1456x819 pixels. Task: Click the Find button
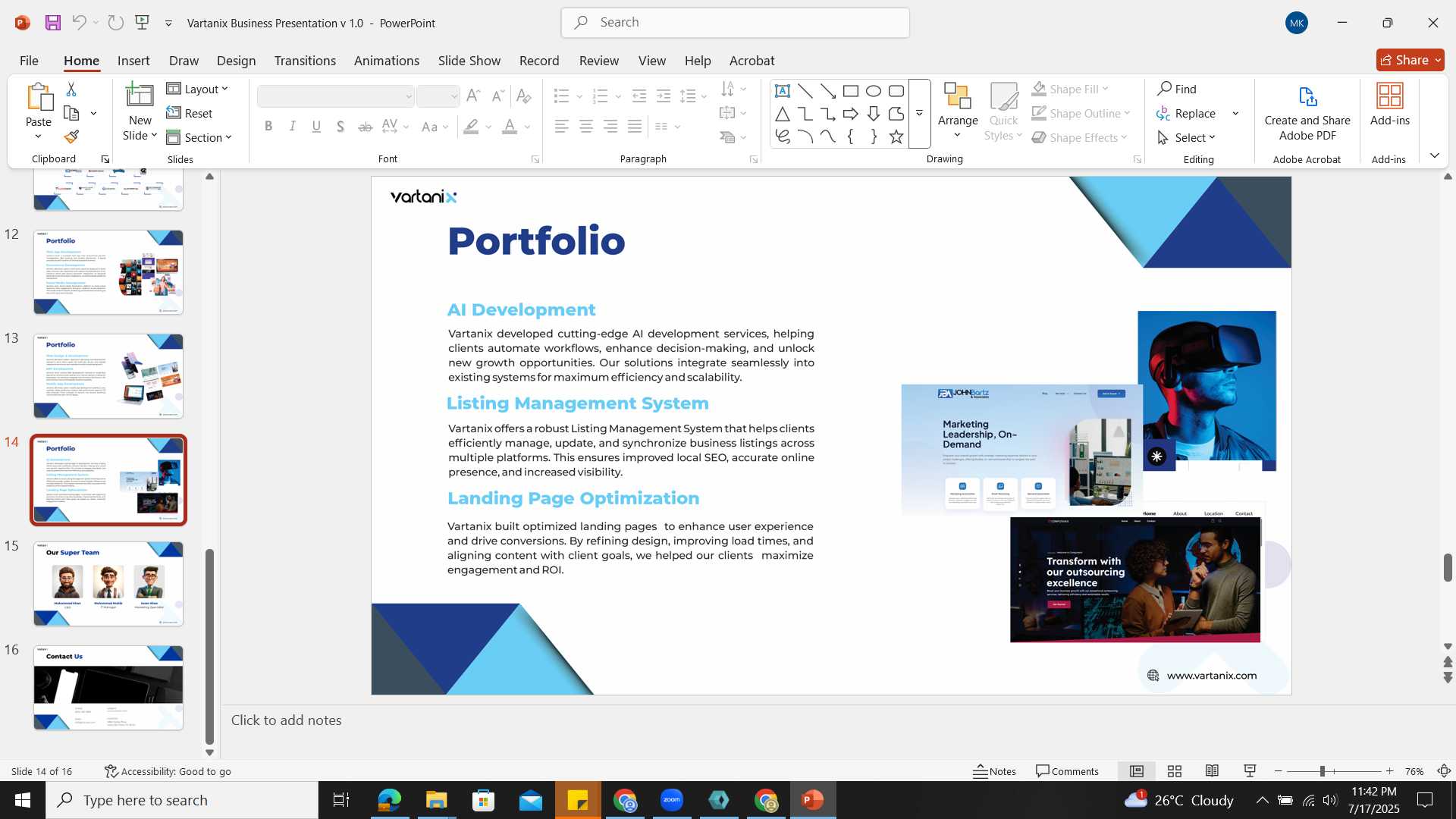tap(1177, 89)
